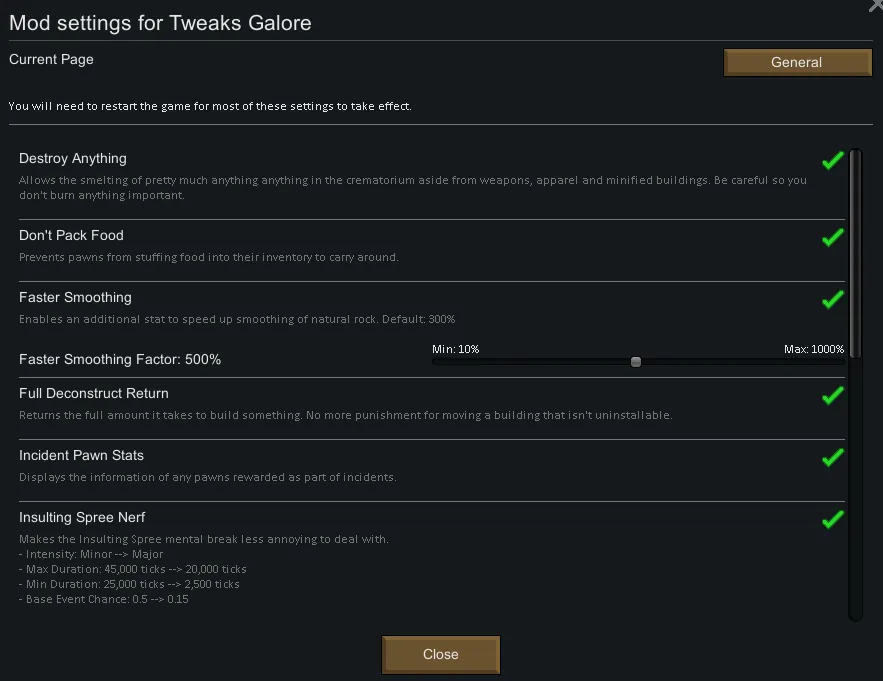This screenshot has height=681, width=883.
Task: Open the General page selector
Action: click(797, 62)
